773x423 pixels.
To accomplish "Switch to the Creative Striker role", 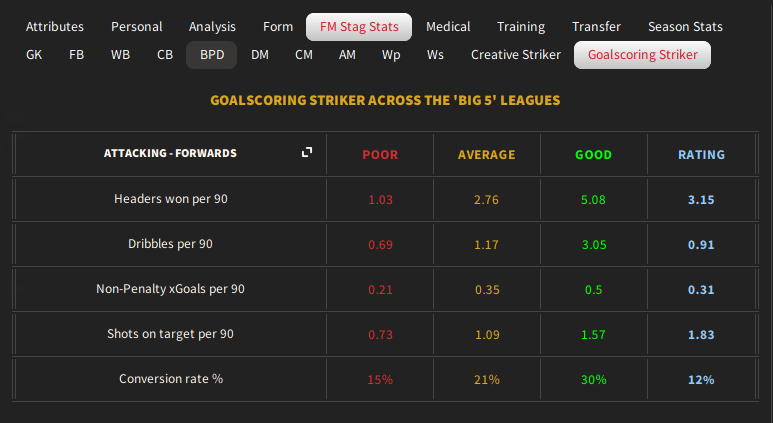I will point(516,55).
